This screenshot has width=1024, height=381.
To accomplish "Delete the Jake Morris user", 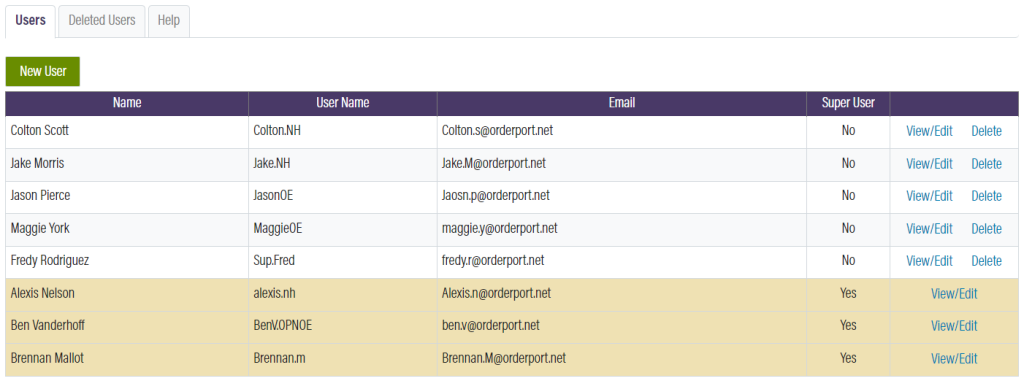I will (x=986, y=163).
